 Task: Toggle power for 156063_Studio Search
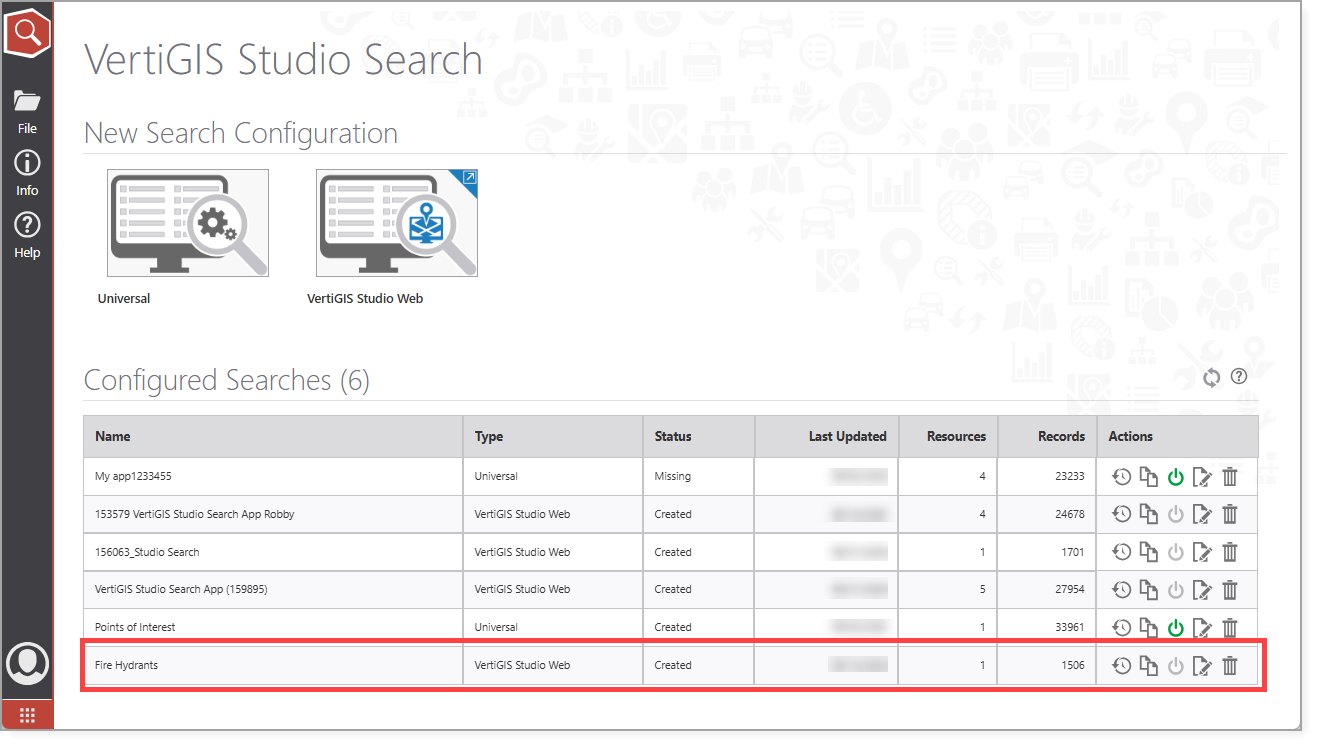tap(1176, 552)
